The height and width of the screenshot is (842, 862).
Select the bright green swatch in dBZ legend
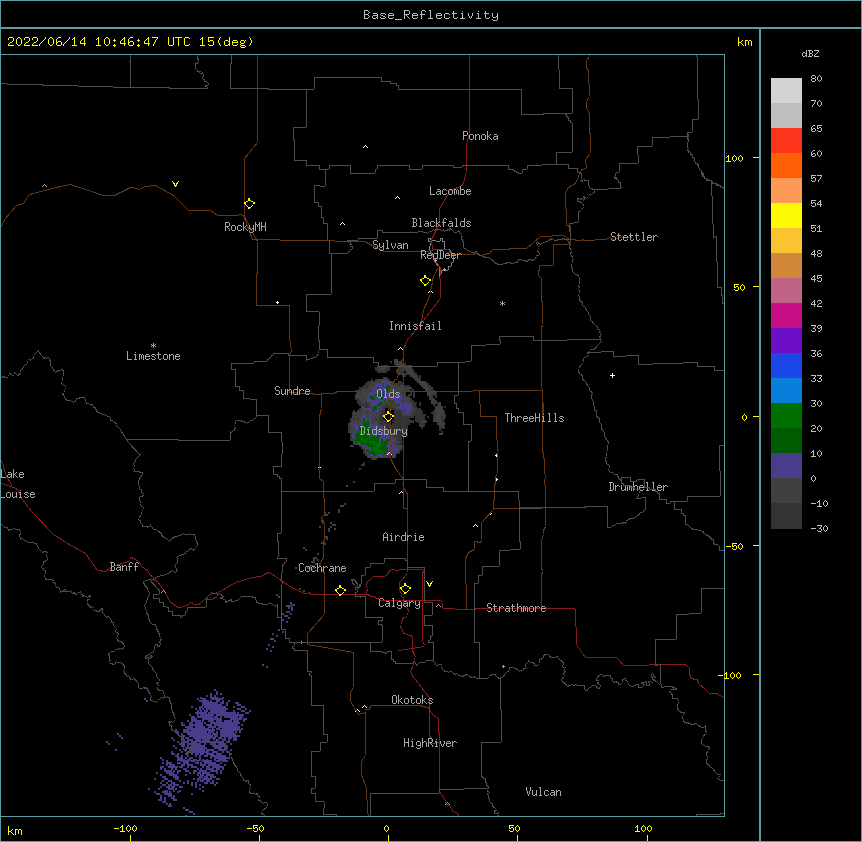[786, 416]
